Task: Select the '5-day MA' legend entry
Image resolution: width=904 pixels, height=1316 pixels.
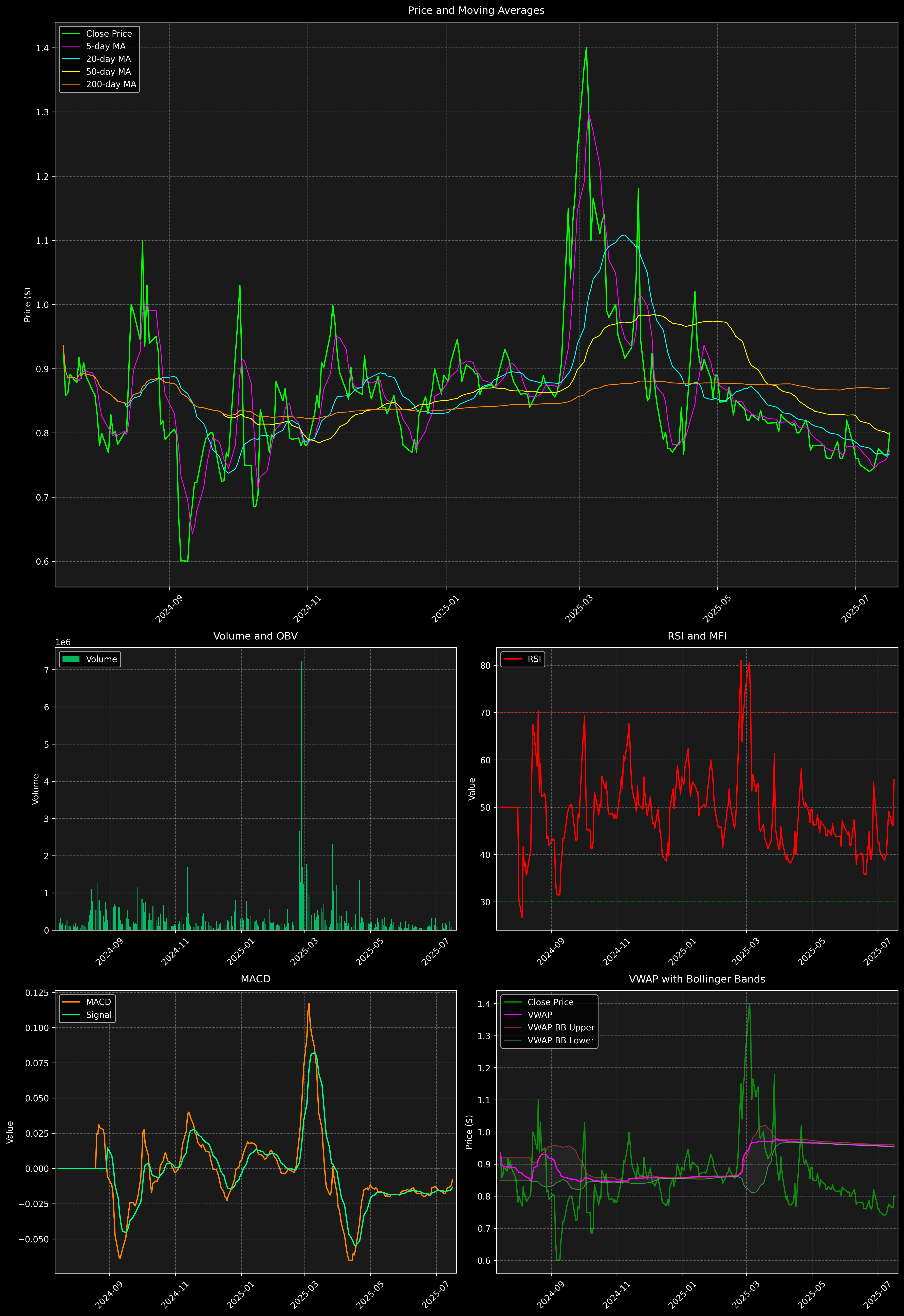Action: [106, 47]
